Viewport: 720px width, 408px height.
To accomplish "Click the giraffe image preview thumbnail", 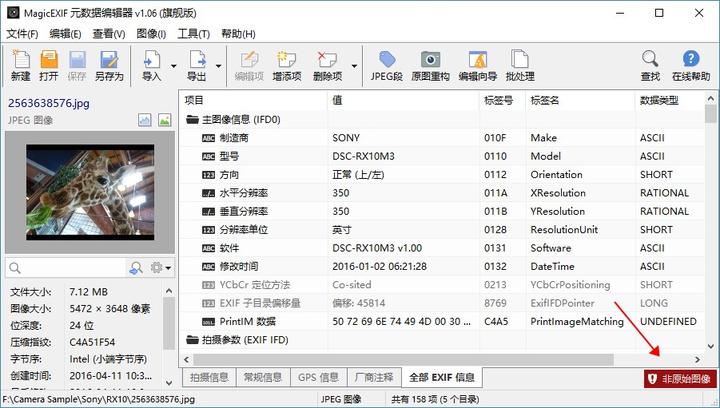I will click(x=90, y=192).
